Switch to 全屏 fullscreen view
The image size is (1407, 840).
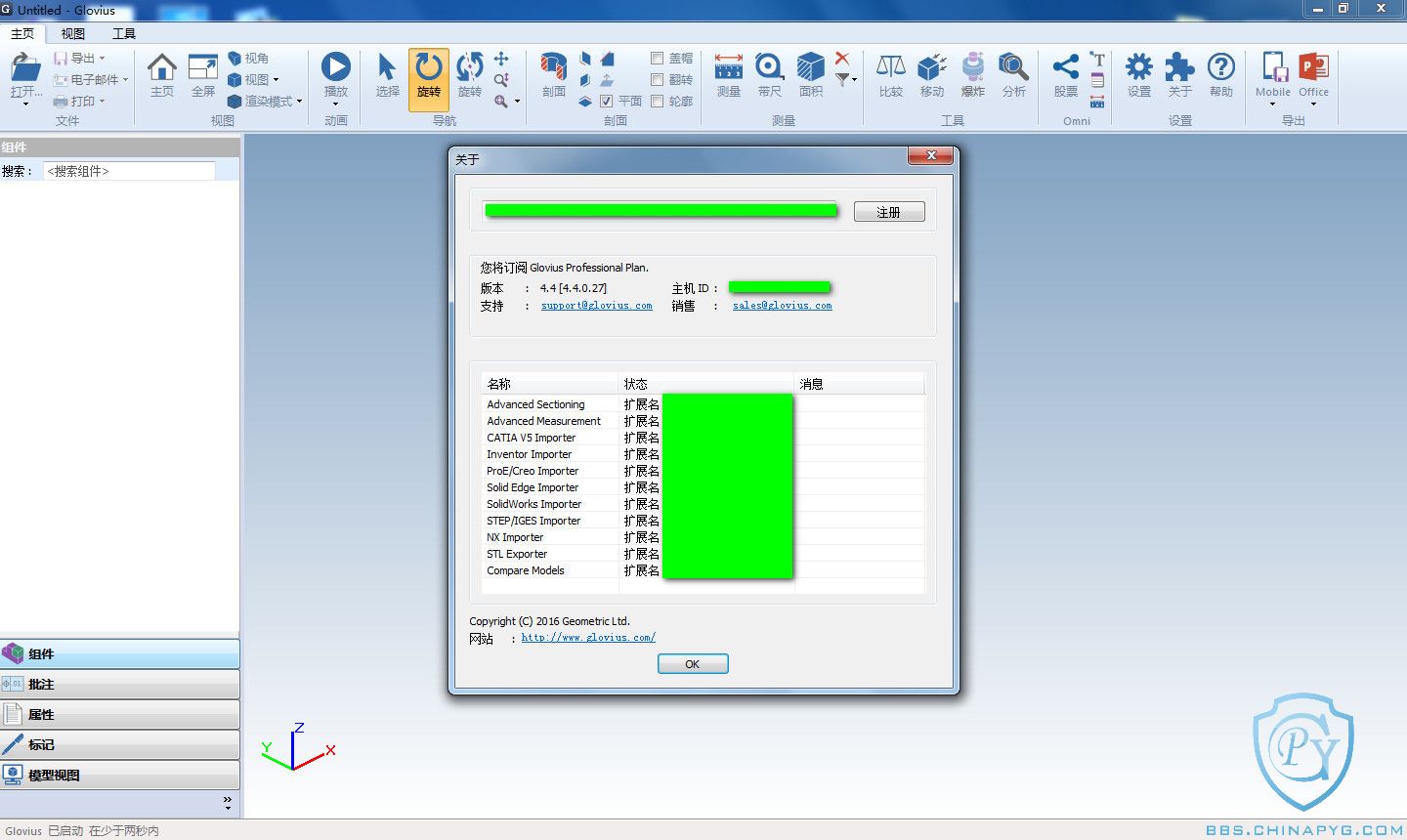[x=203, y=67]
